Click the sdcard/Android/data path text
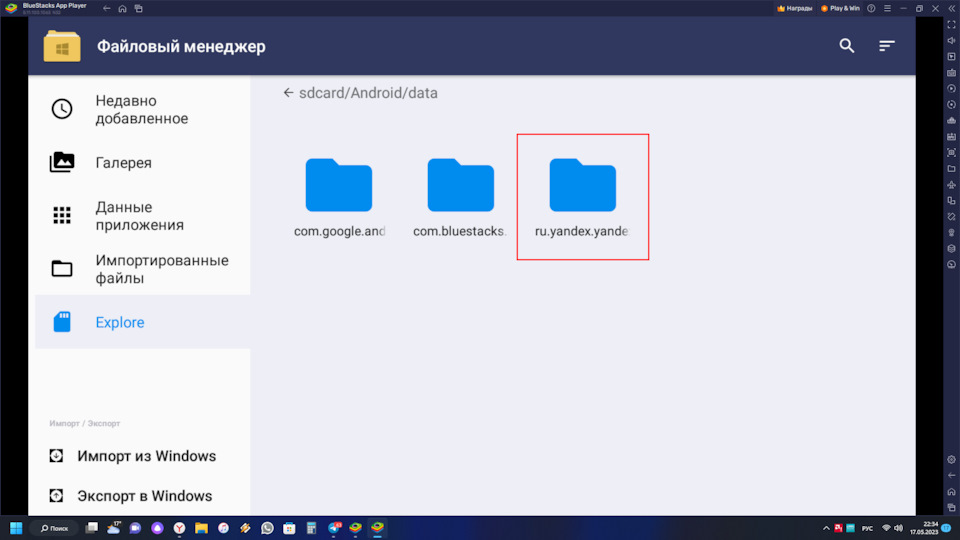 click(x=368, y=93)
